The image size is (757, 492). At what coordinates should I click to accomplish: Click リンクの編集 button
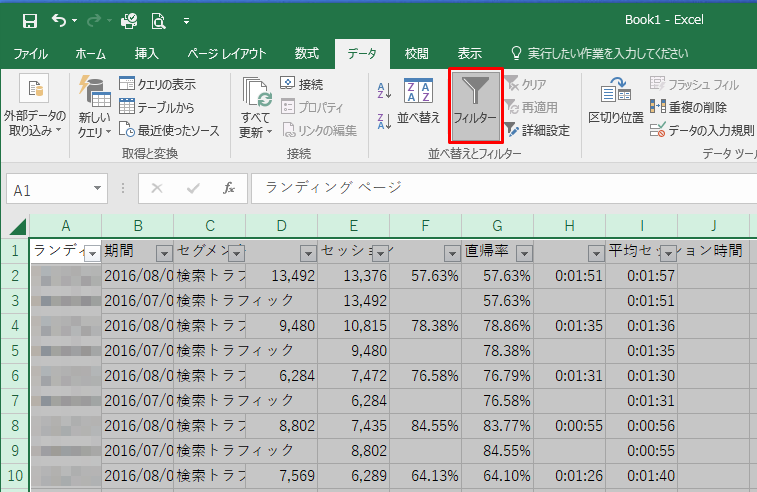(x=319, y=130)
